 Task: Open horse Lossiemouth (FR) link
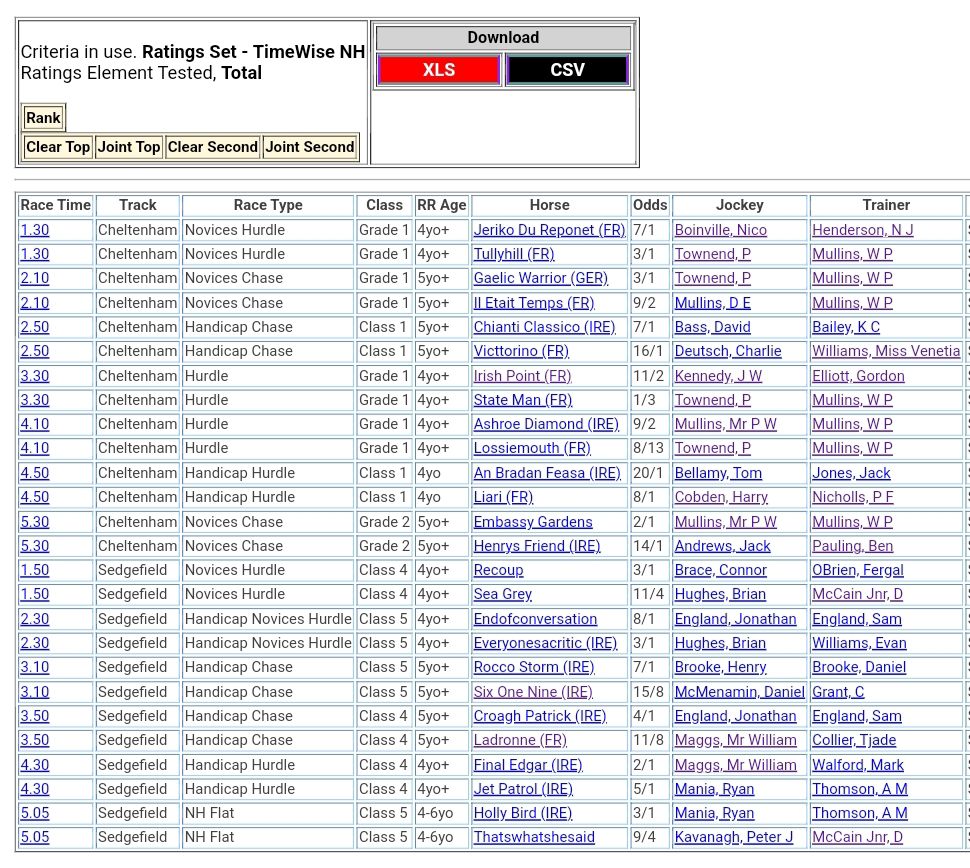(532, 448)
